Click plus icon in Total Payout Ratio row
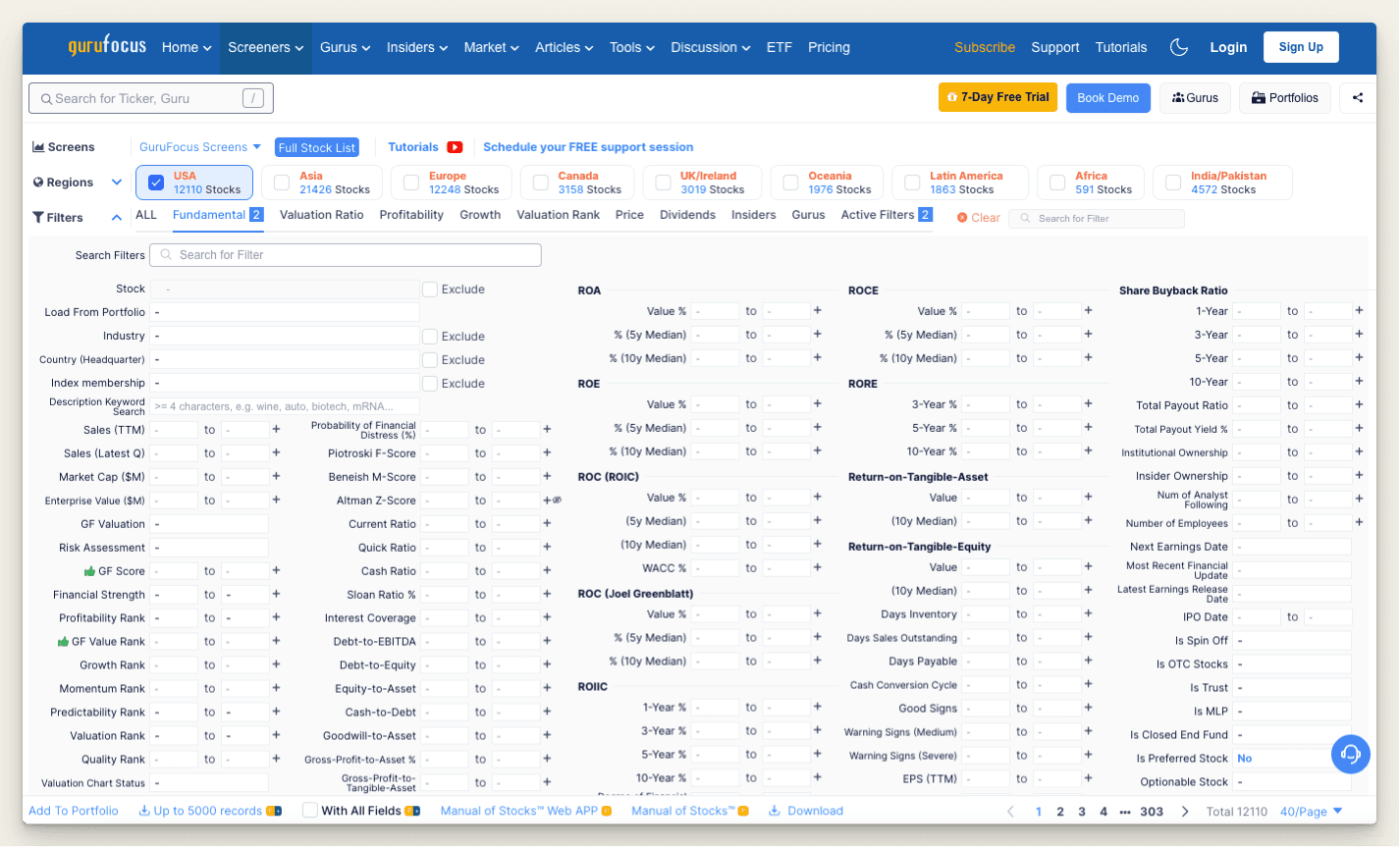 (x=1359, y=404)
